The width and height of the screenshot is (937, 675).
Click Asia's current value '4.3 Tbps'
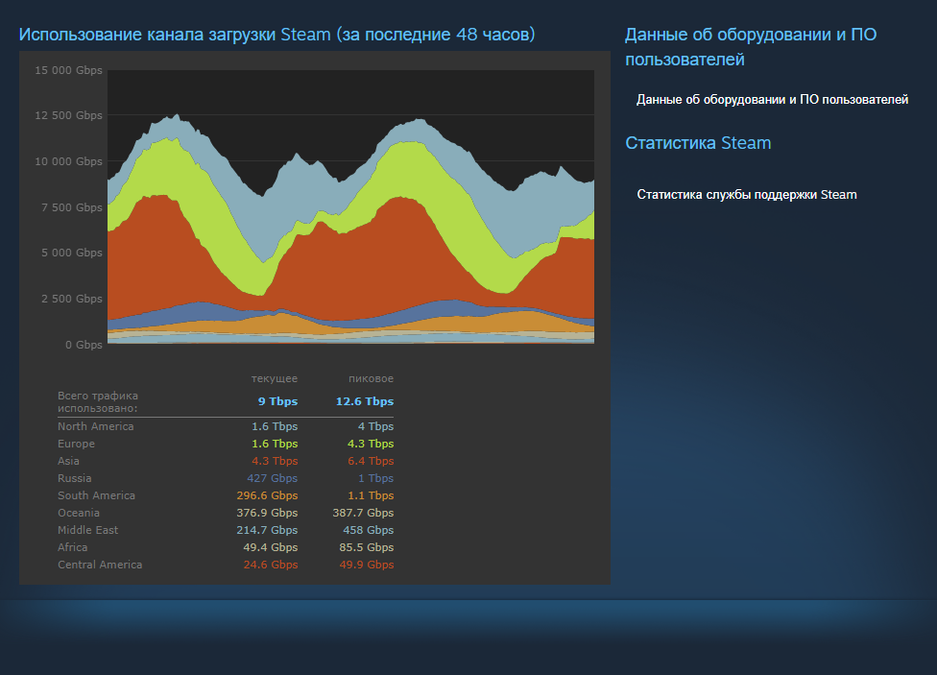pos(275,461)
